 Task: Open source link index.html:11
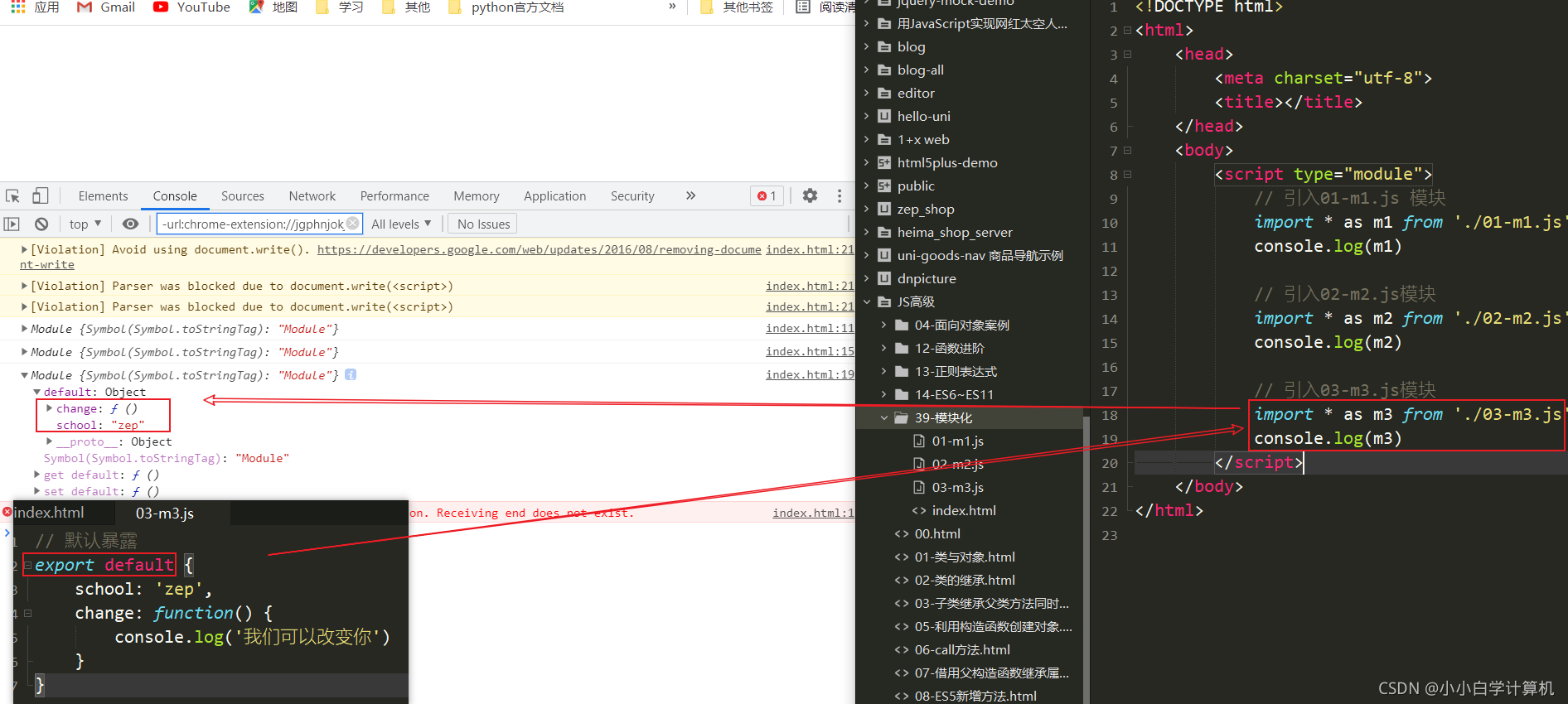click(x=810, y=329)
